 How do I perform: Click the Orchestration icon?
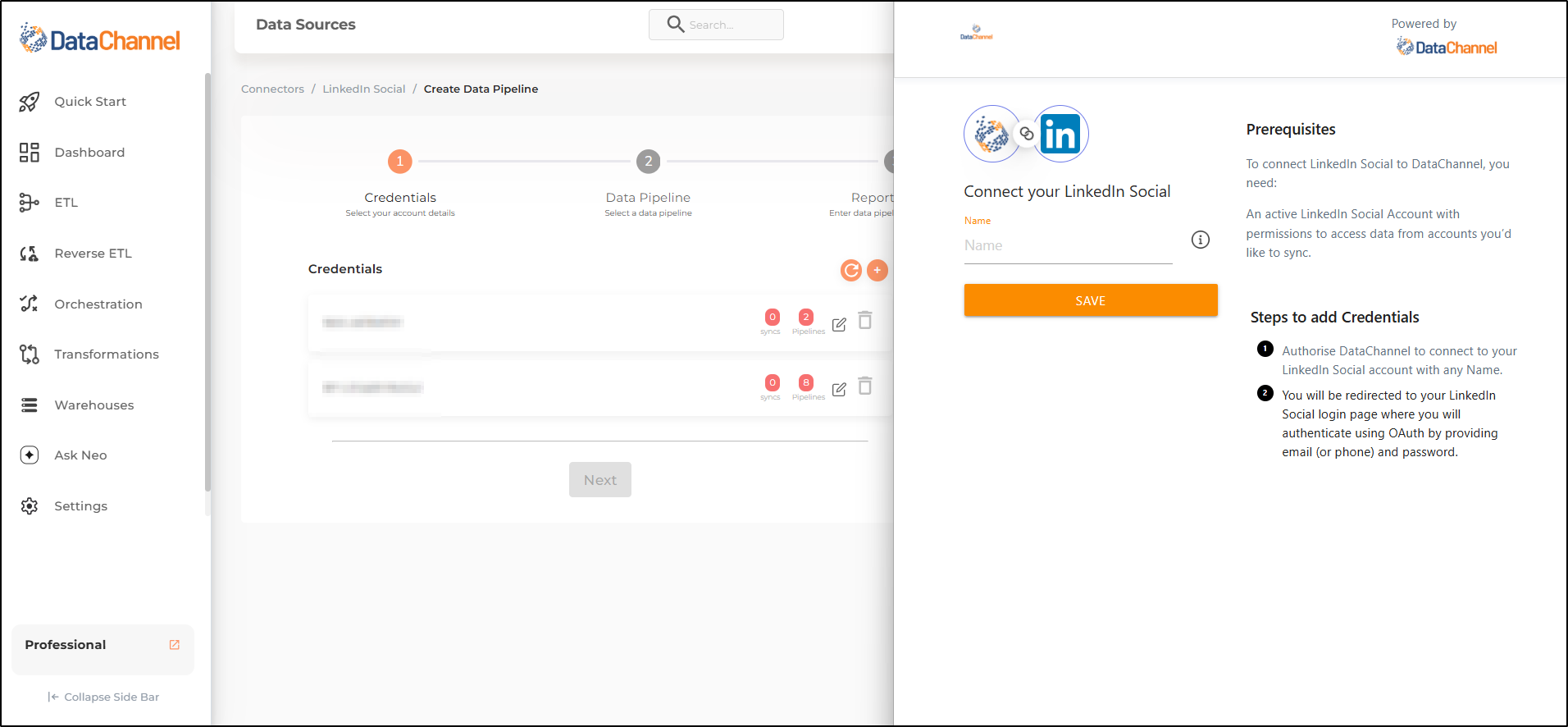click(30, 304)
